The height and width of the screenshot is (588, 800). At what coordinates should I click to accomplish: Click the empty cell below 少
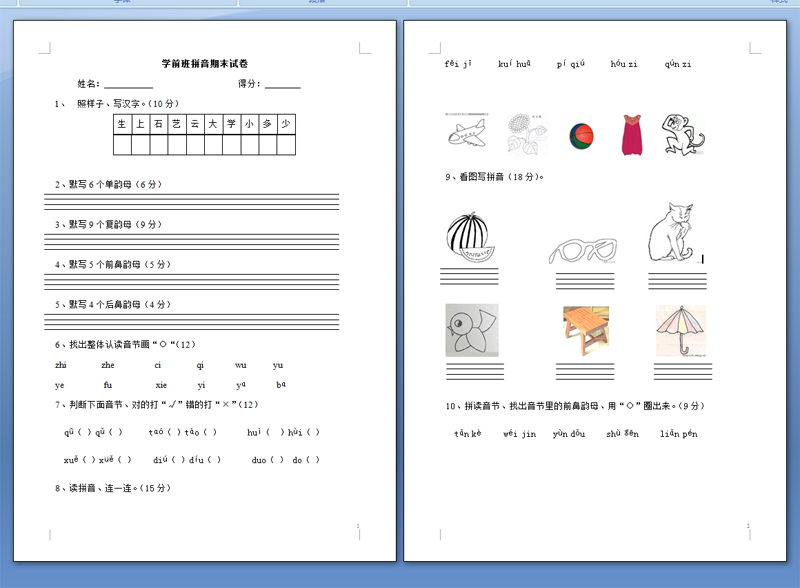[286, 144]
